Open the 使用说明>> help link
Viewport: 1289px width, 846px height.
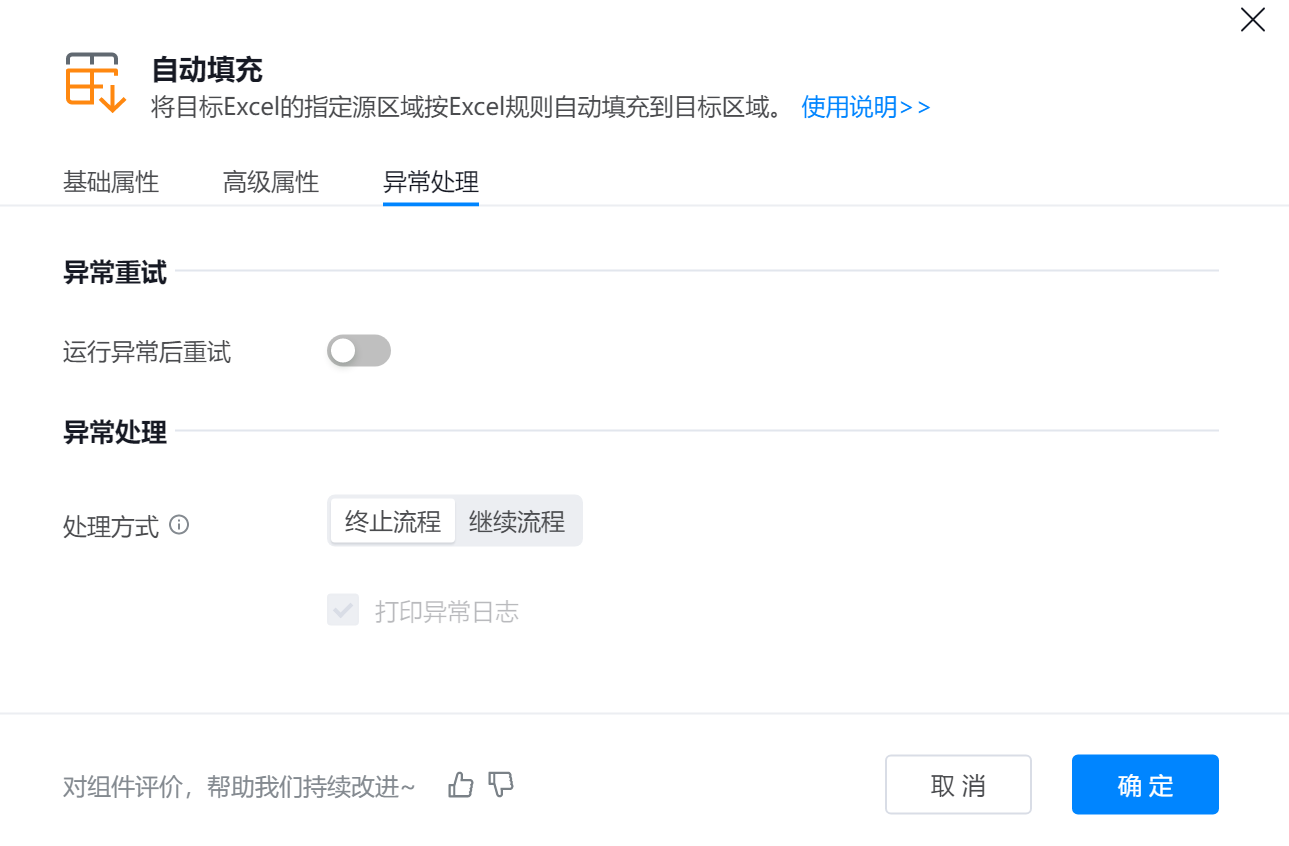click(866, 107)
